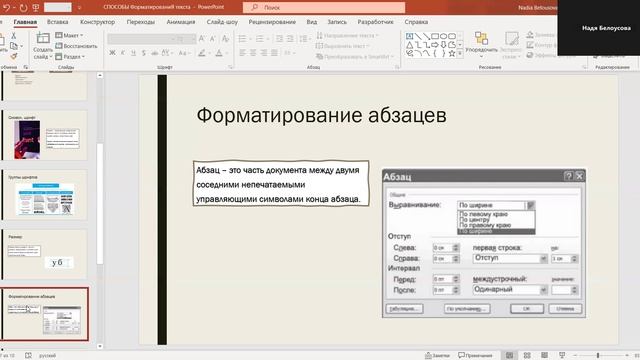The width and height of the screenshot is (640, 360).
Task: Select the straight line shape in gallery
Action: point(418,36)
